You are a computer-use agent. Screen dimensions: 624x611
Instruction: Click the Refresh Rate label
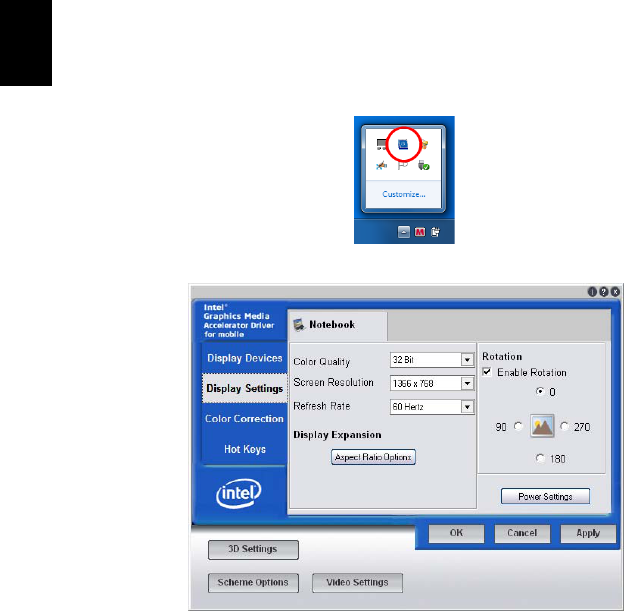click(x=322, y=406)
